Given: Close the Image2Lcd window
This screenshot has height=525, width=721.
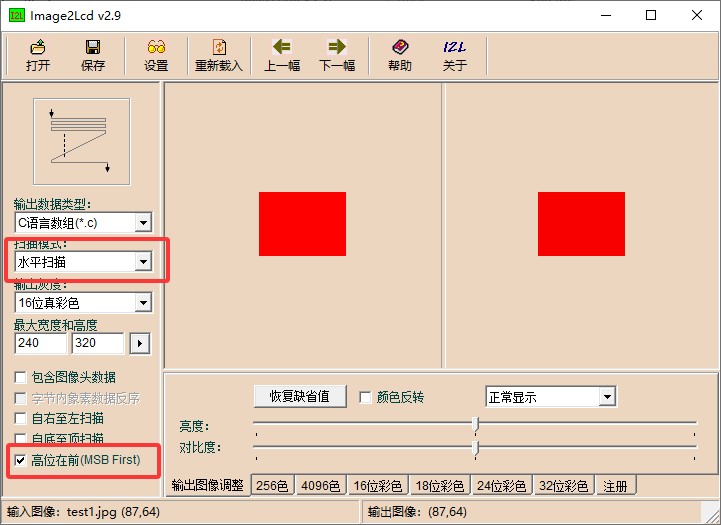Looking at the screenshot, I should click(697, 15).
